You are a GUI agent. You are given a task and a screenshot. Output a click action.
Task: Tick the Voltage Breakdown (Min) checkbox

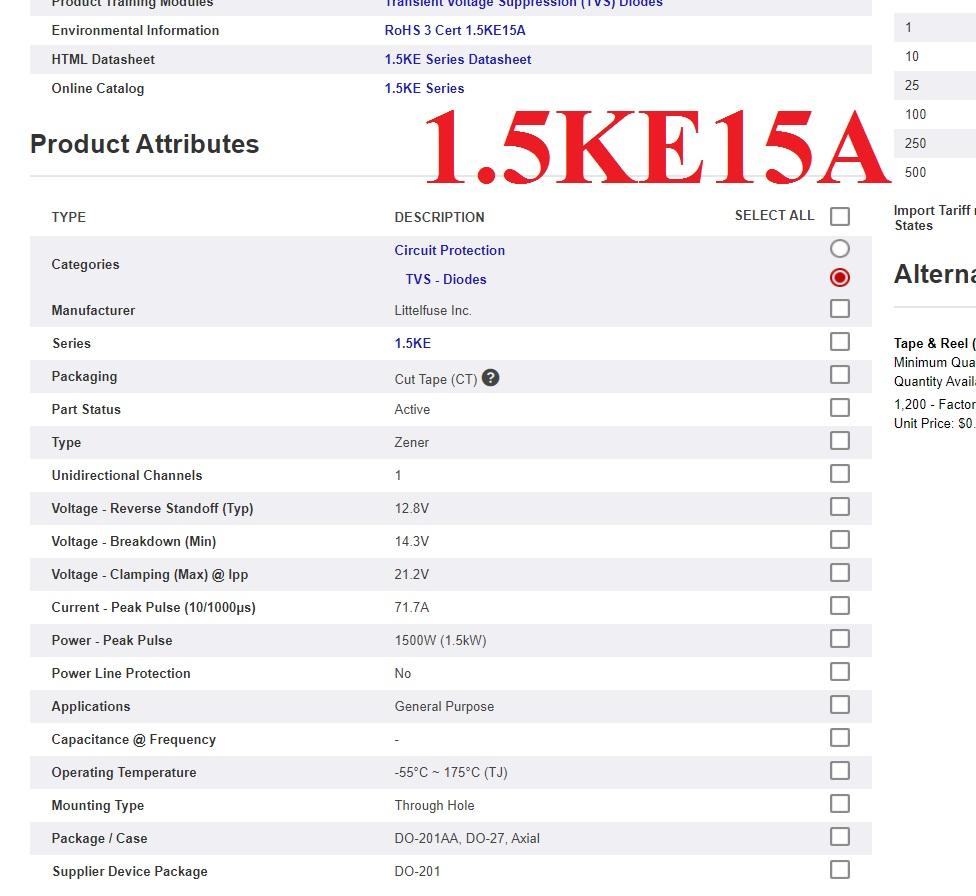tap(840, 539)
